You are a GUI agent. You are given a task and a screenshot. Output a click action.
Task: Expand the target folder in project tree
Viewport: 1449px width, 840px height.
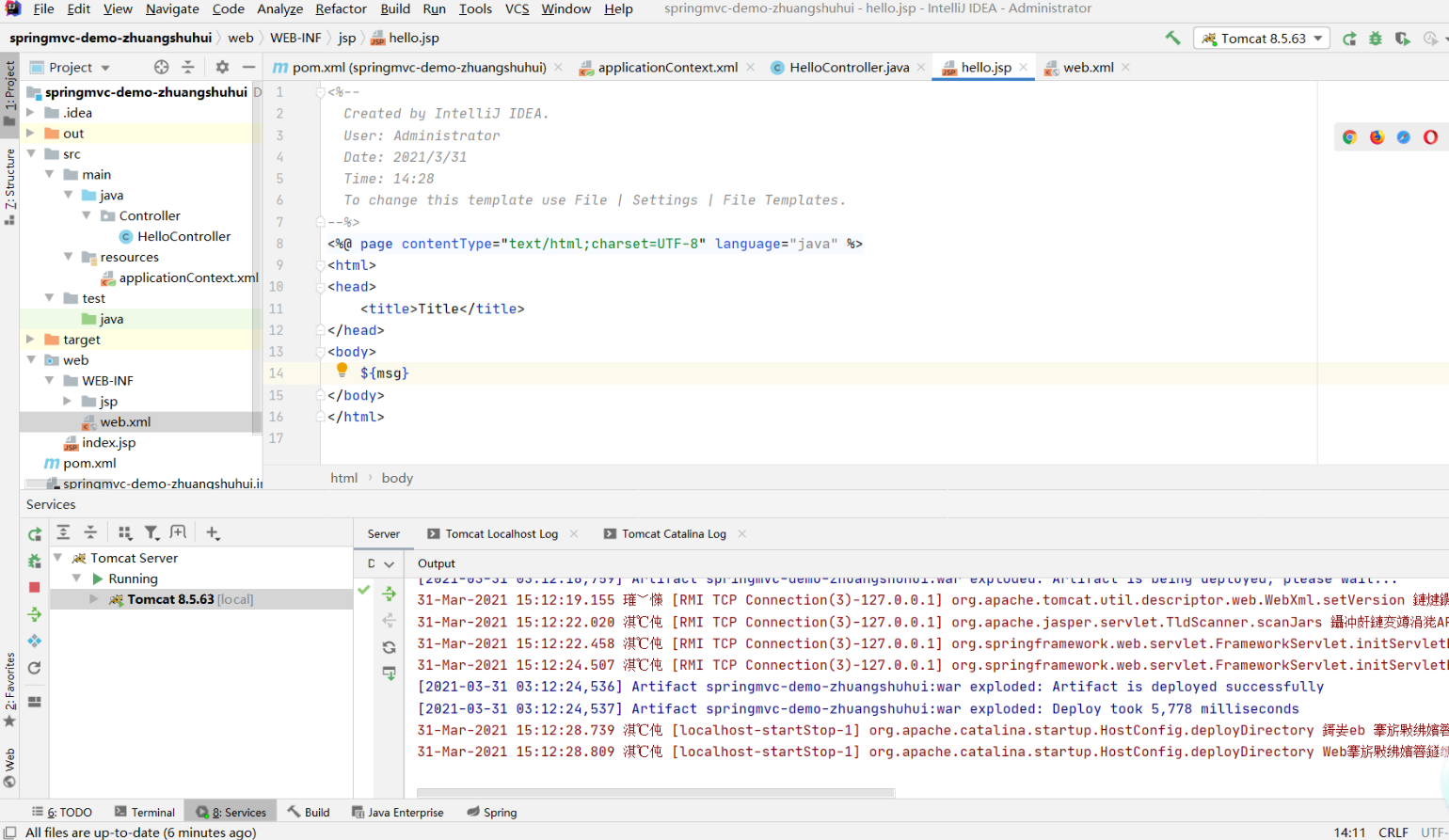click(30, 340)
